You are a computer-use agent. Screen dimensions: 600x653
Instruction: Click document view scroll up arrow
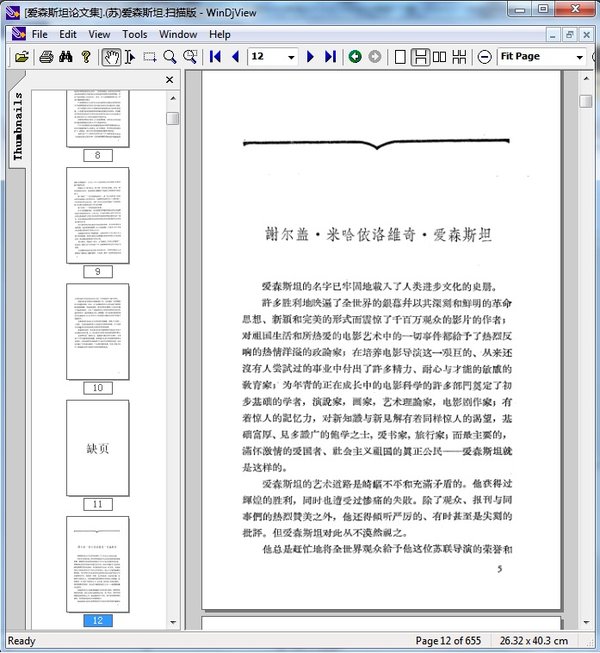[586, 78]
